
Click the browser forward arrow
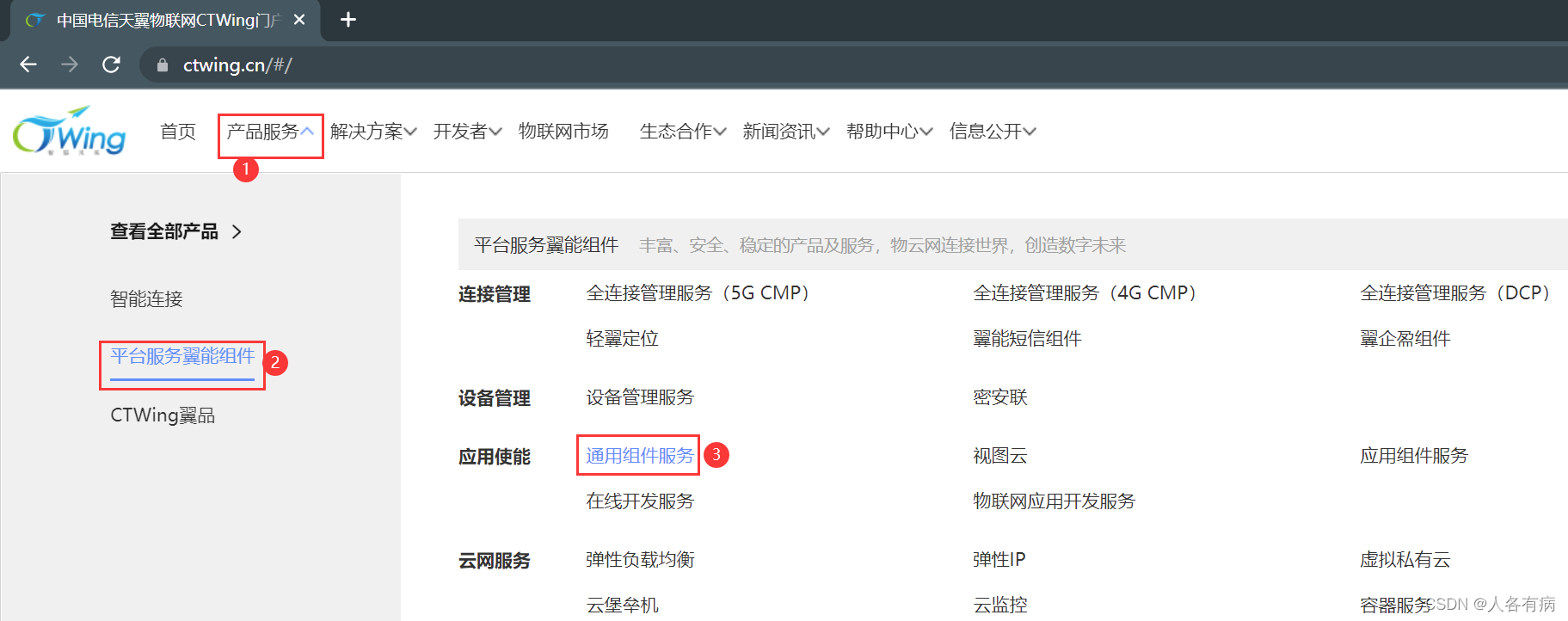(x=70, y=65)
